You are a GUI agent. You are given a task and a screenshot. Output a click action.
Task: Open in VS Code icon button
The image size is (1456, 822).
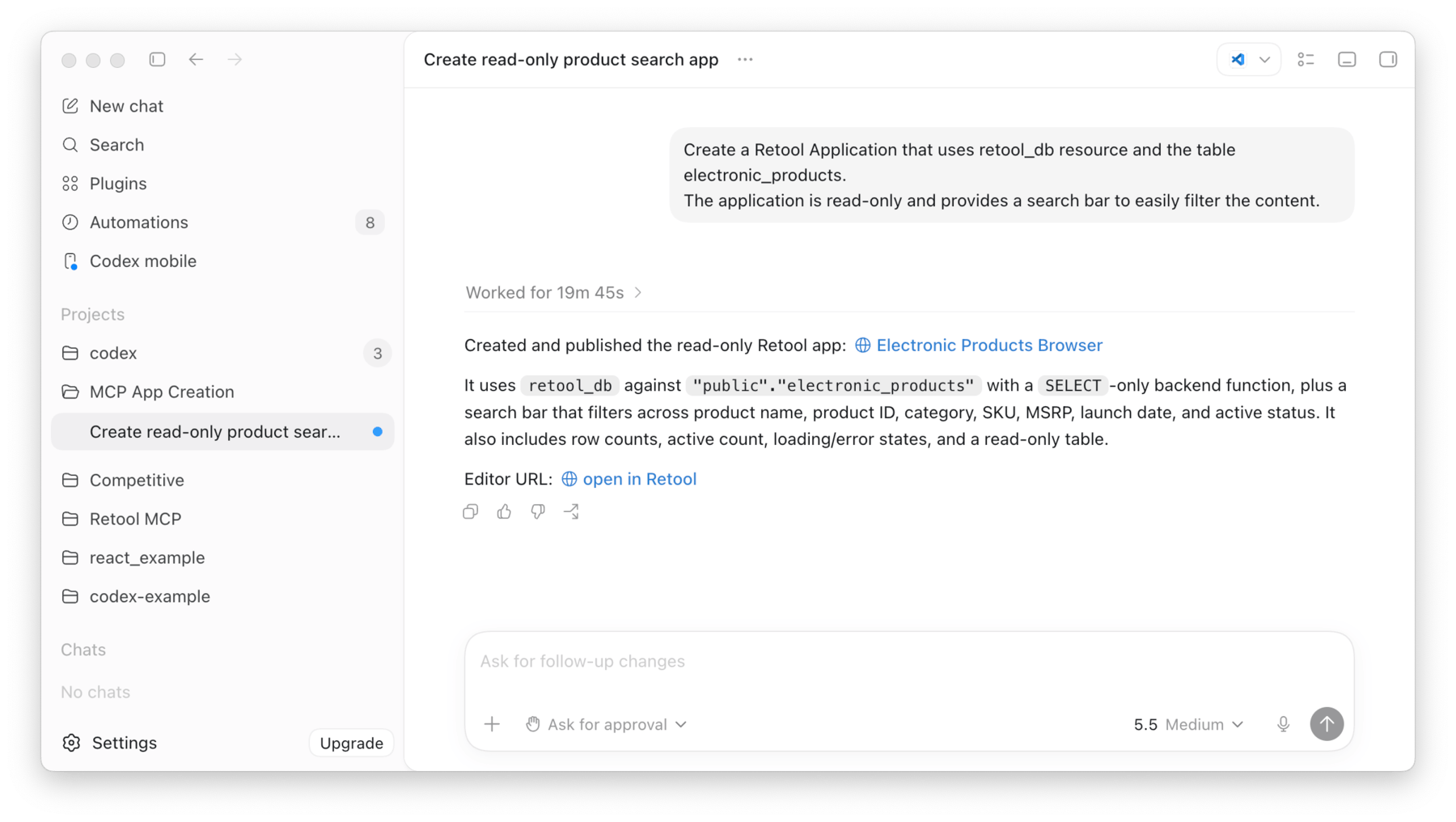click(1238, 59)
